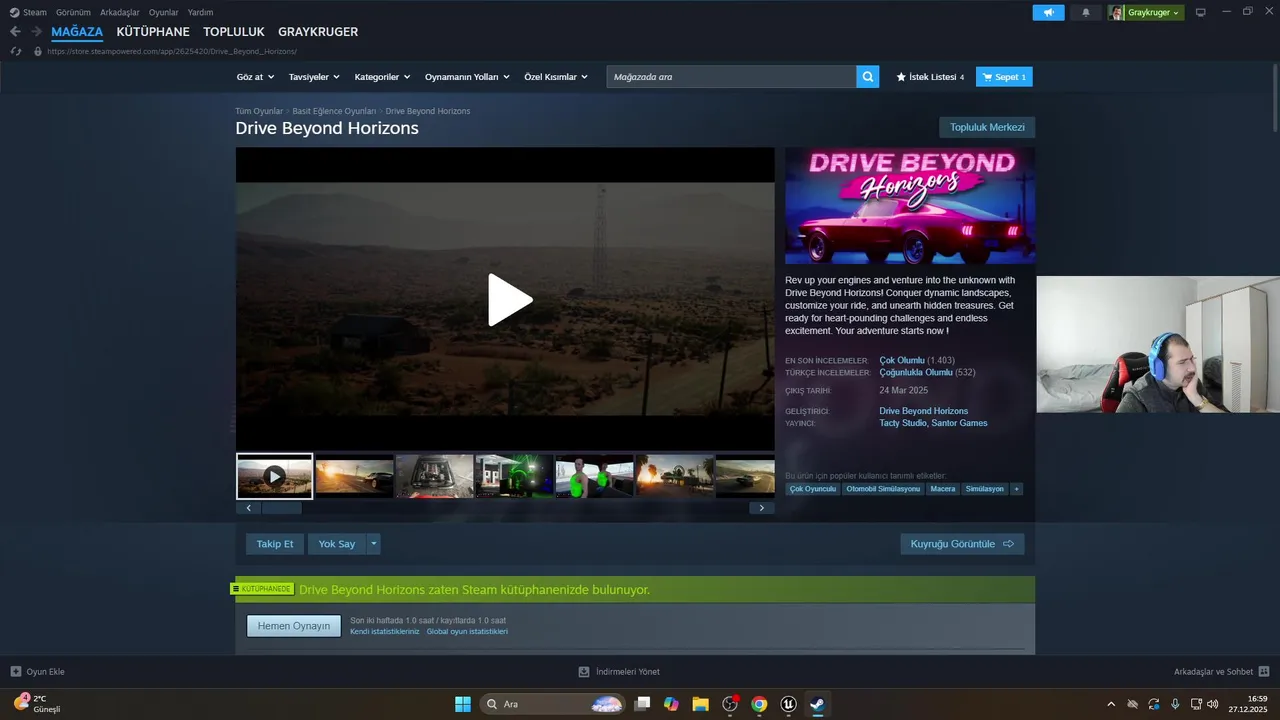Expand the Kategoriler dropdown
Viewport: 1280px width, 720px height.
[x=382, y=77]
